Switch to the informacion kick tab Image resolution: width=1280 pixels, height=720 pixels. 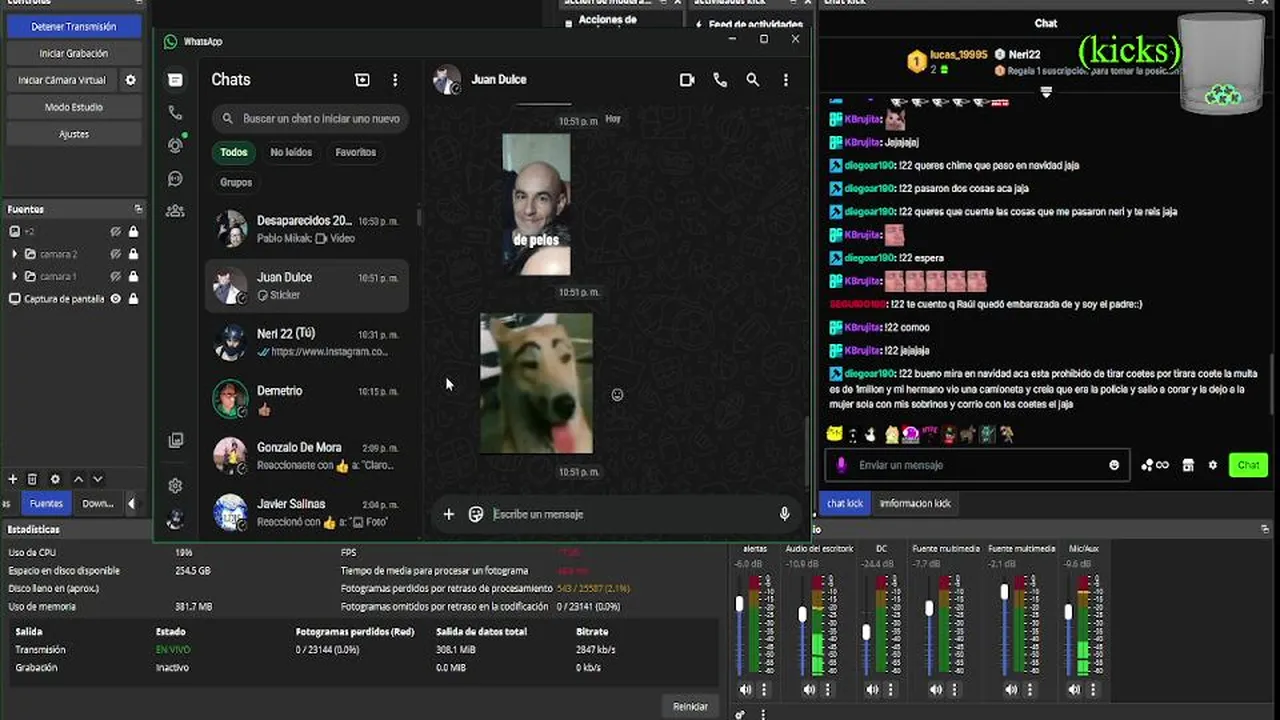915,504
